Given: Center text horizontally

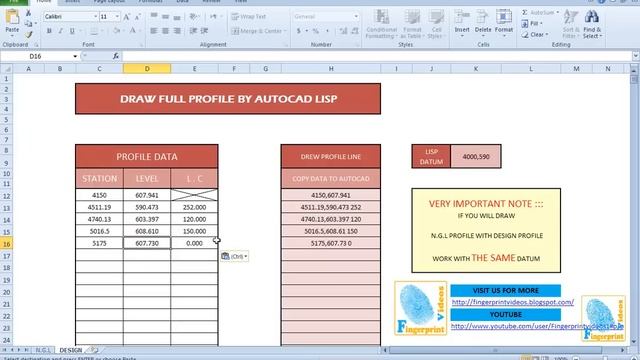Looking at the screenshot, I should (165, 31).
